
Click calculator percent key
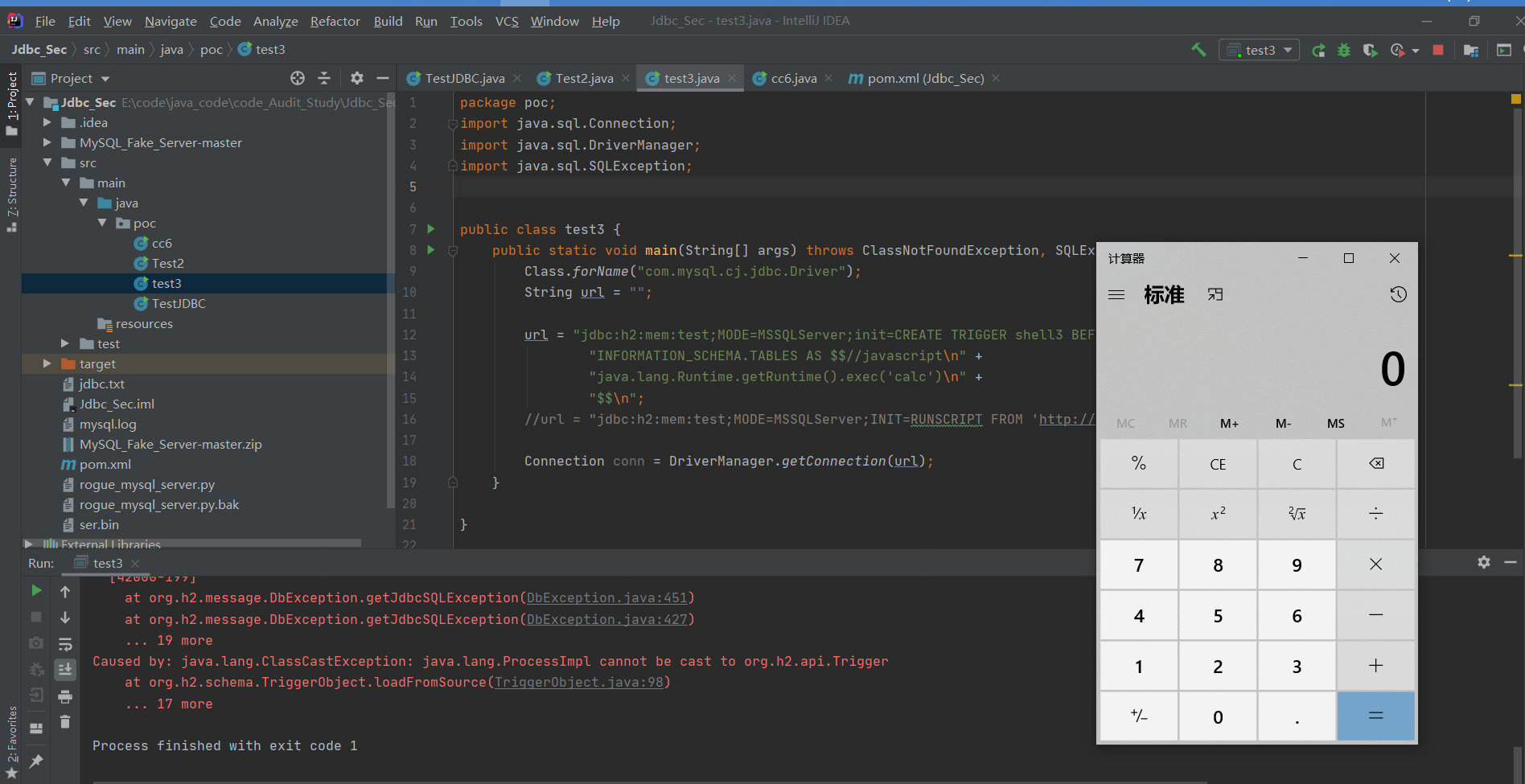pos(1139,463)
